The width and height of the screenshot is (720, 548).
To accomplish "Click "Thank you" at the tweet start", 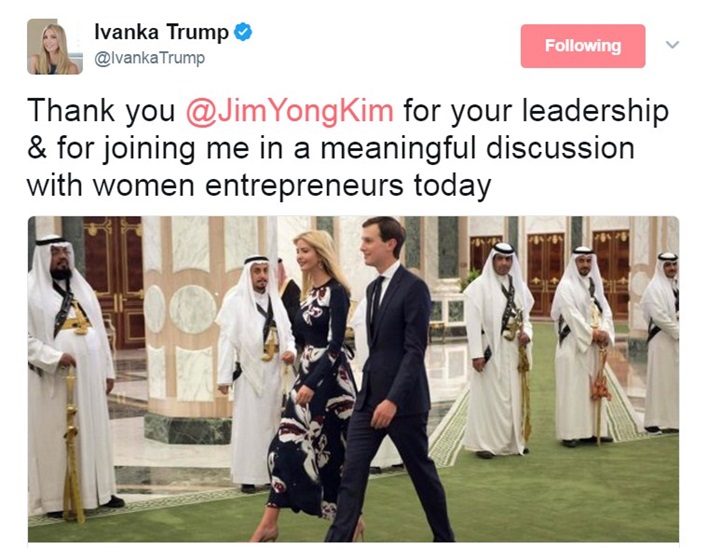I will (101, 111).
